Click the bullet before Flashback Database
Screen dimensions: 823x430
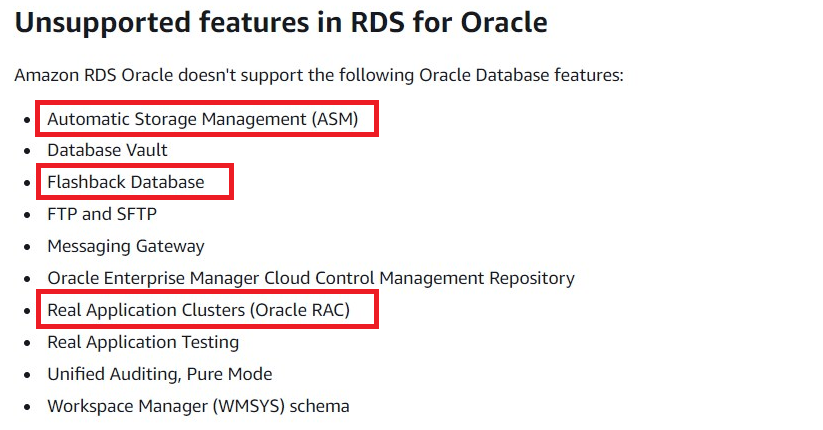click(28, 183)
